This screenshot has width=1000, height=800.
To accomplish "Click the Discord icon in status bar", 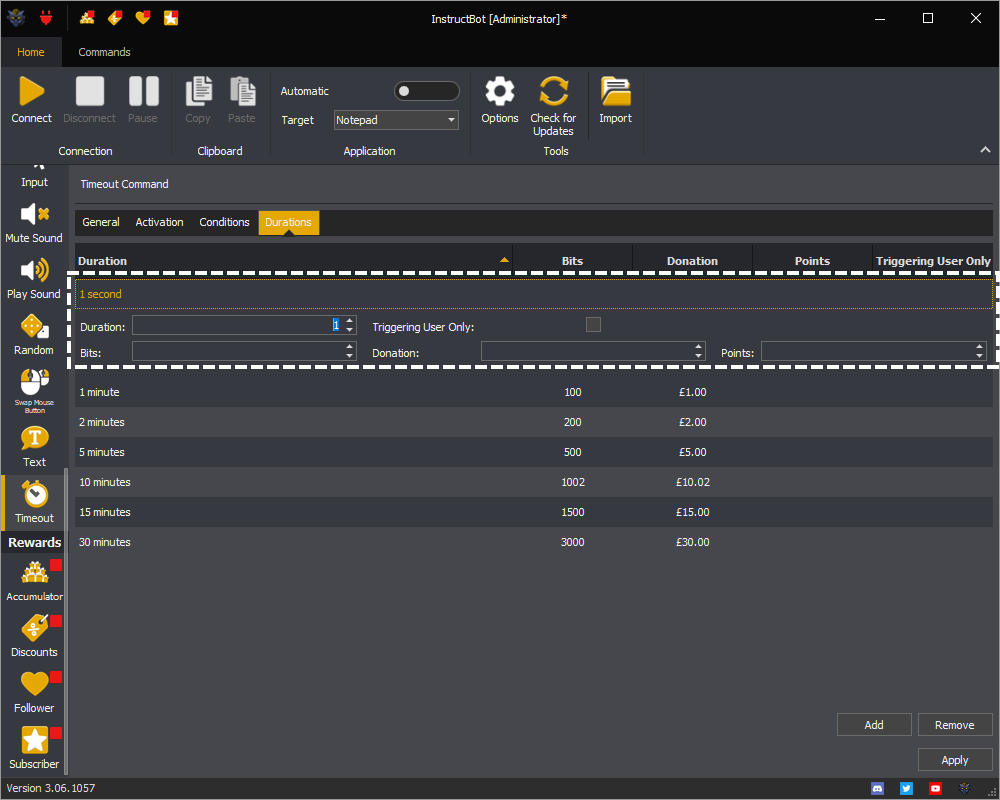I will 878,789.
